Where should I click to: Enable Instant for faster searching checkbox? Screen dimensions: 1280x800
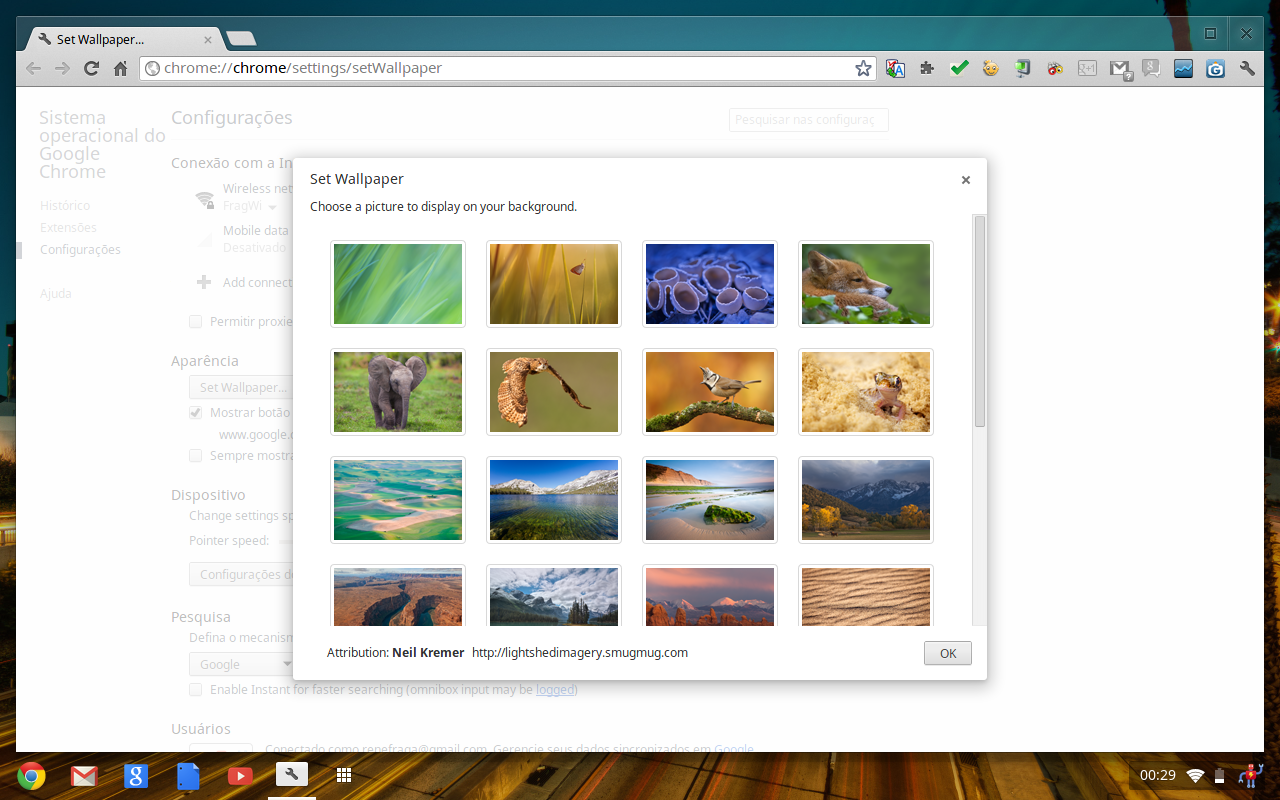click(x=196, y=689)
